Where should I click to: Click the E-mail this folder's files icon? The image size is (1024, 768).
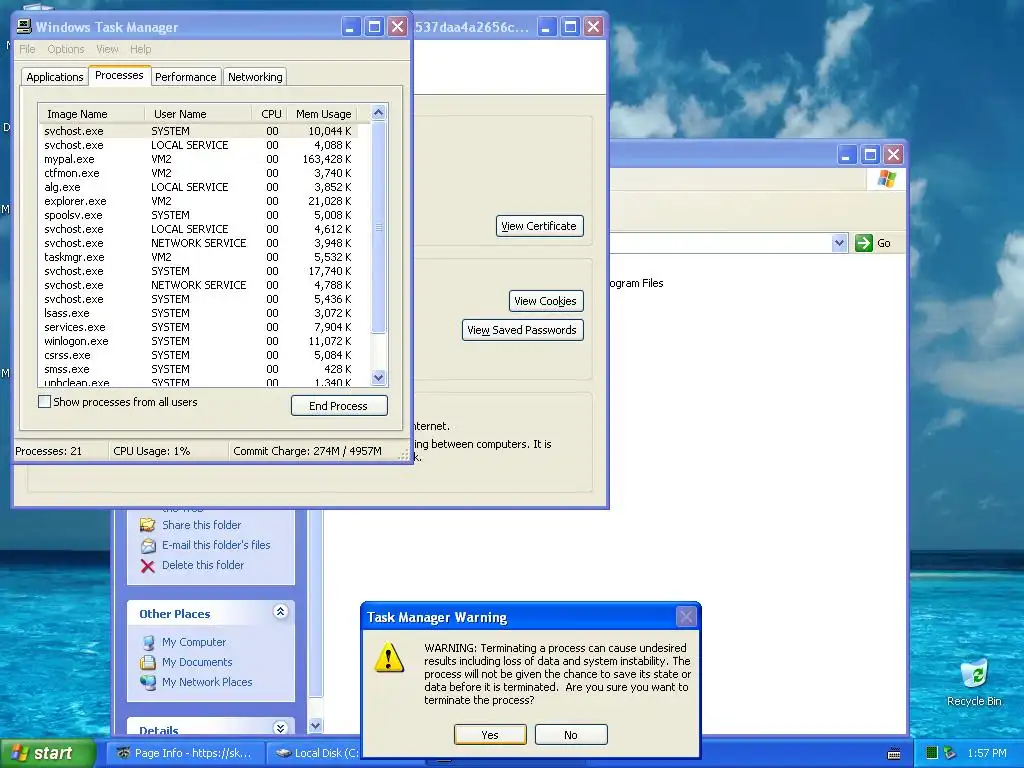tap(148, 545)
